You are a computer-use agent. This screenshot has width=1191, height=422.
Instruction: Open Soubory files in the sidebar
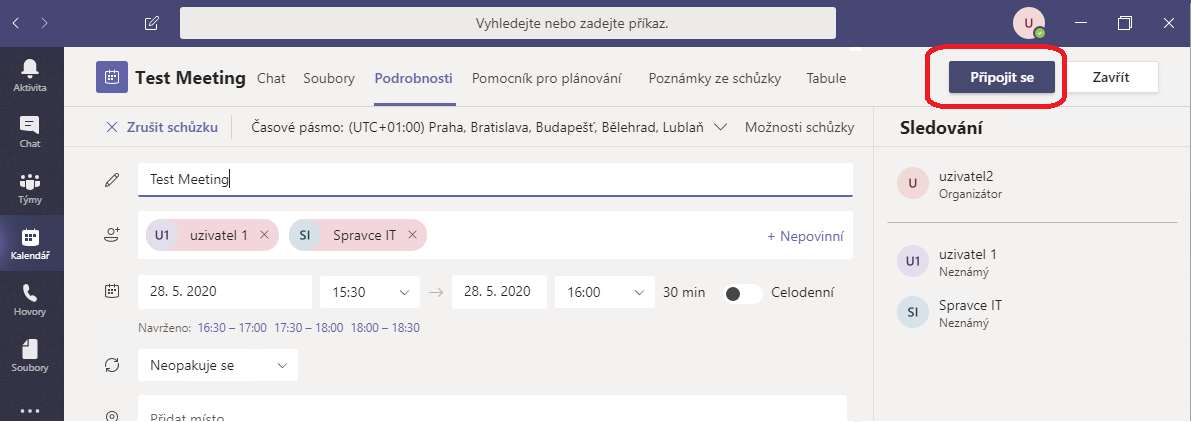(30, 355)
